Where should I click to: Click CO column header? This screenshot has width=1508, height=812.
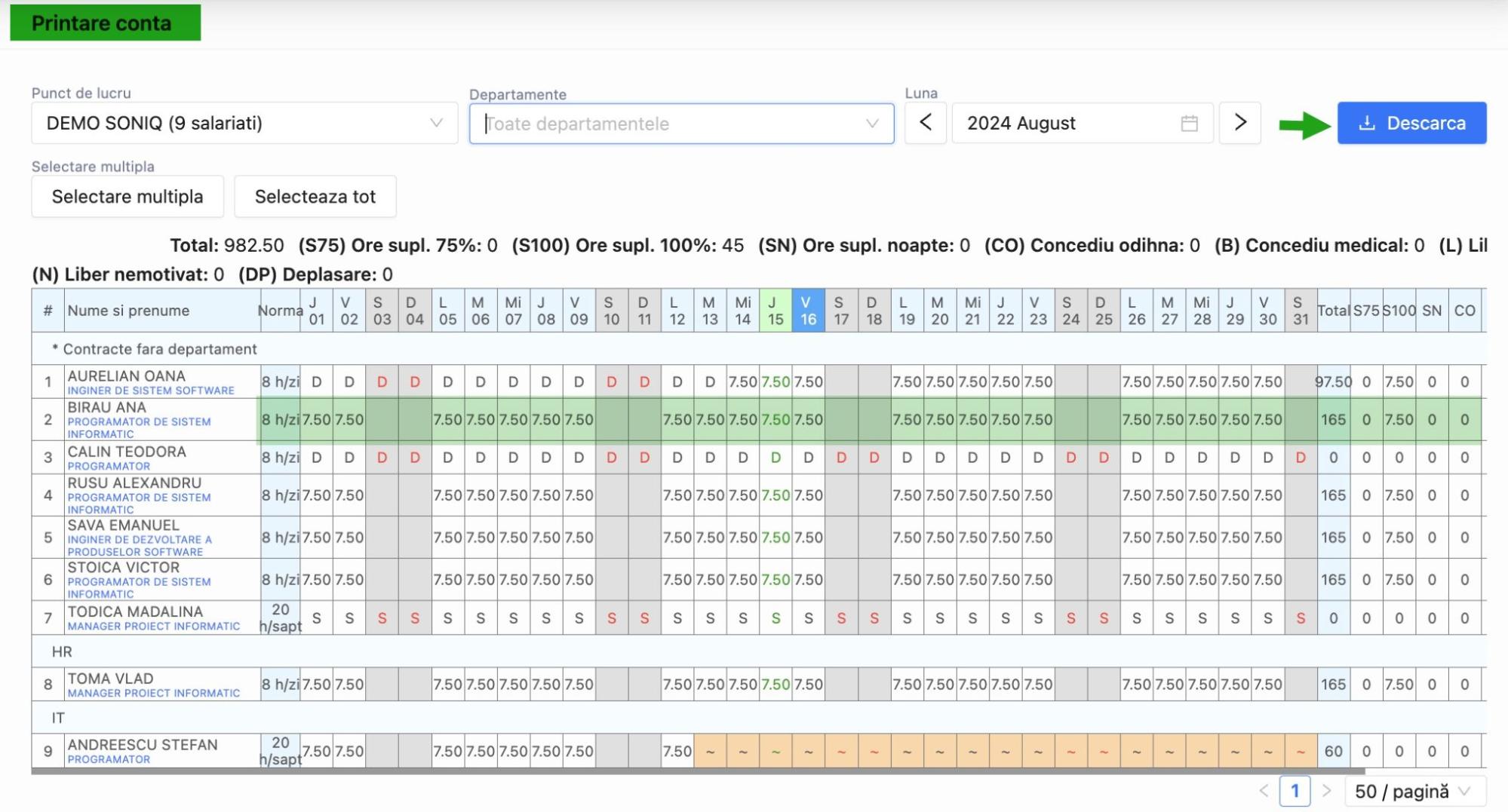coord(1464,310)
